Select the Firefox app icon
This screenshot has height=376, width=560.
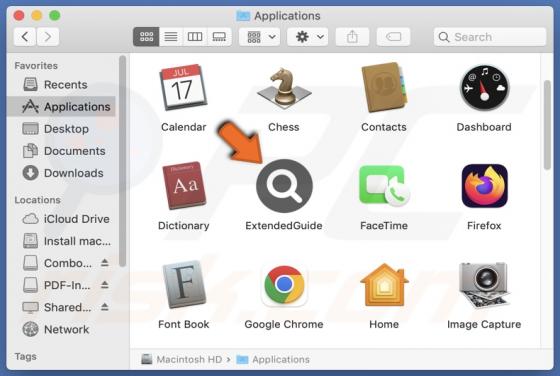pyautogui.click(x=484, y=186)
